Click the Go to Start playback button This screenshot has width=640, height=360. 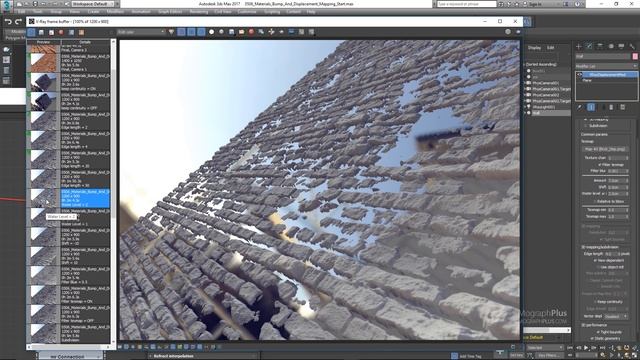click(x=571, y=348)
